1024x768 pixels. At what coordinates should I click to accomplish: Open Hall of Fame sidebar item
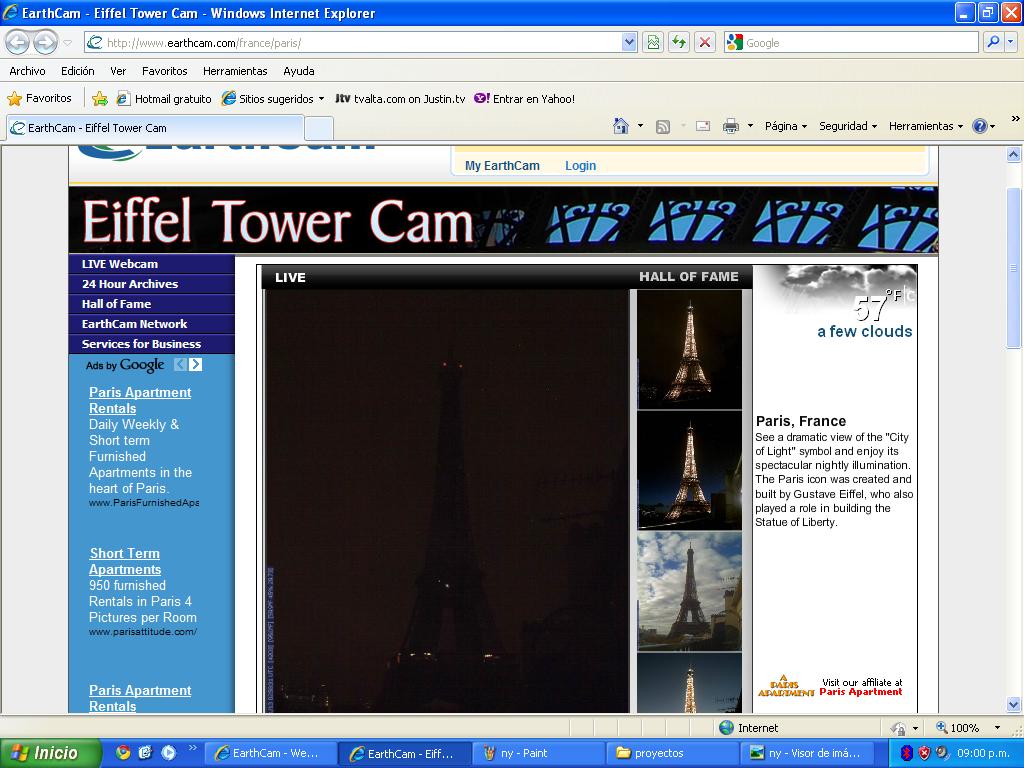(152, 304)
